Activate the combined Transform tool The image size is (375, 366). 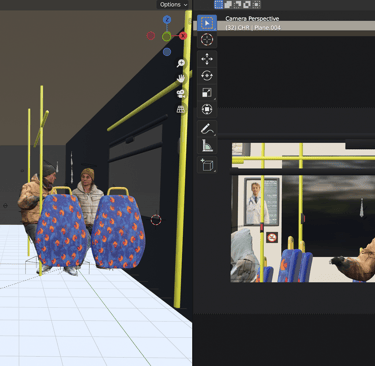point(207,109)
